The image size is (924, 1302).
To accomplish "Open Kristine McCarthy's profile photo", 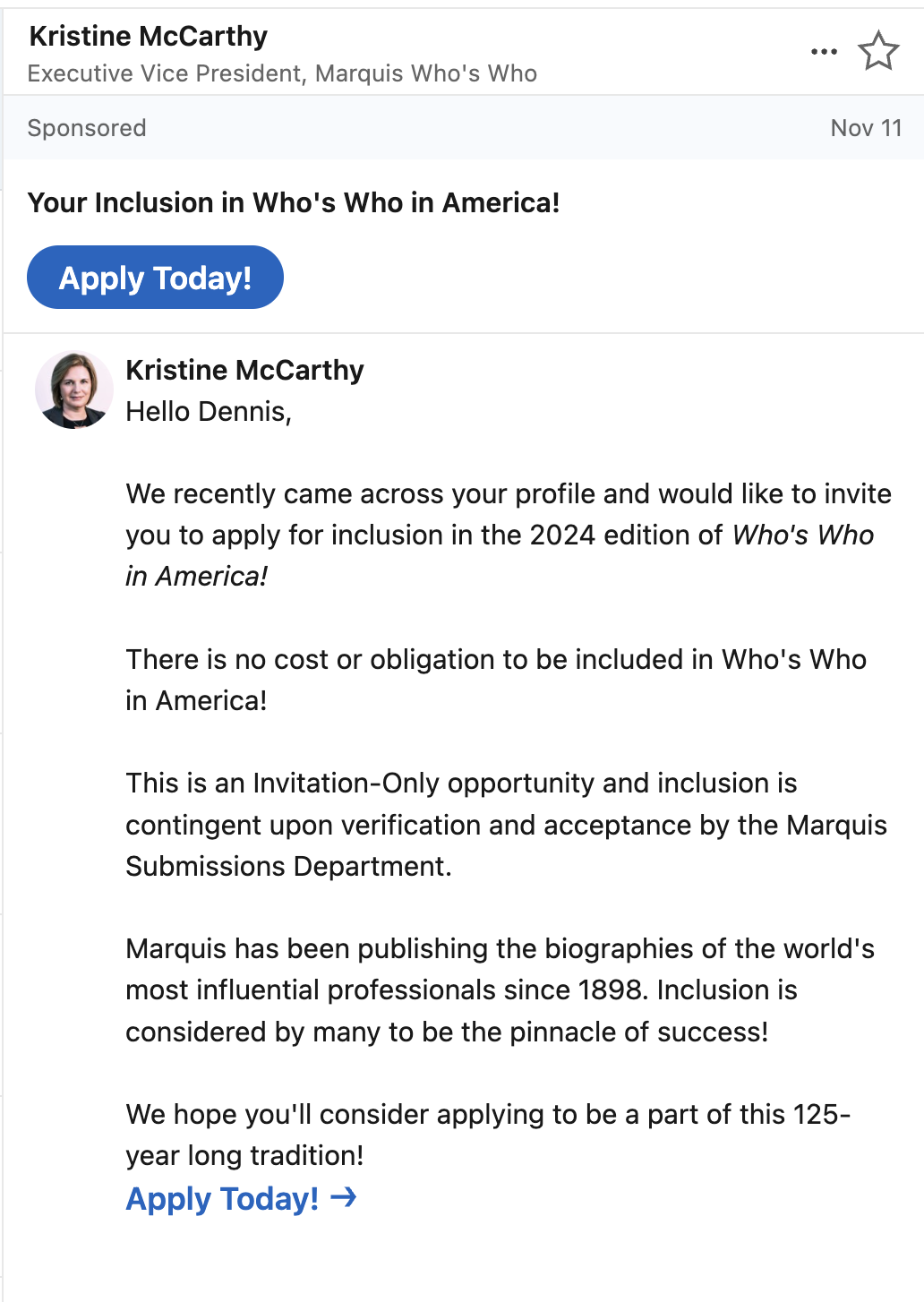I will click(74, 390).
